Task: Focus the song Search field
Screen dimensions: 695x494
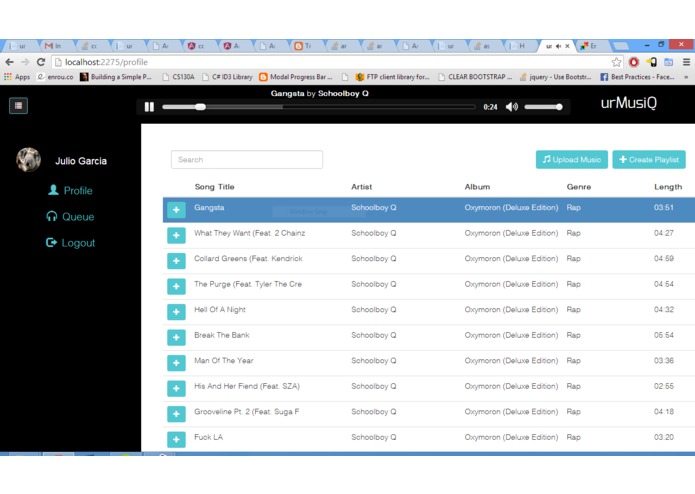Action: pyautogui.click(x=247, y=159)
